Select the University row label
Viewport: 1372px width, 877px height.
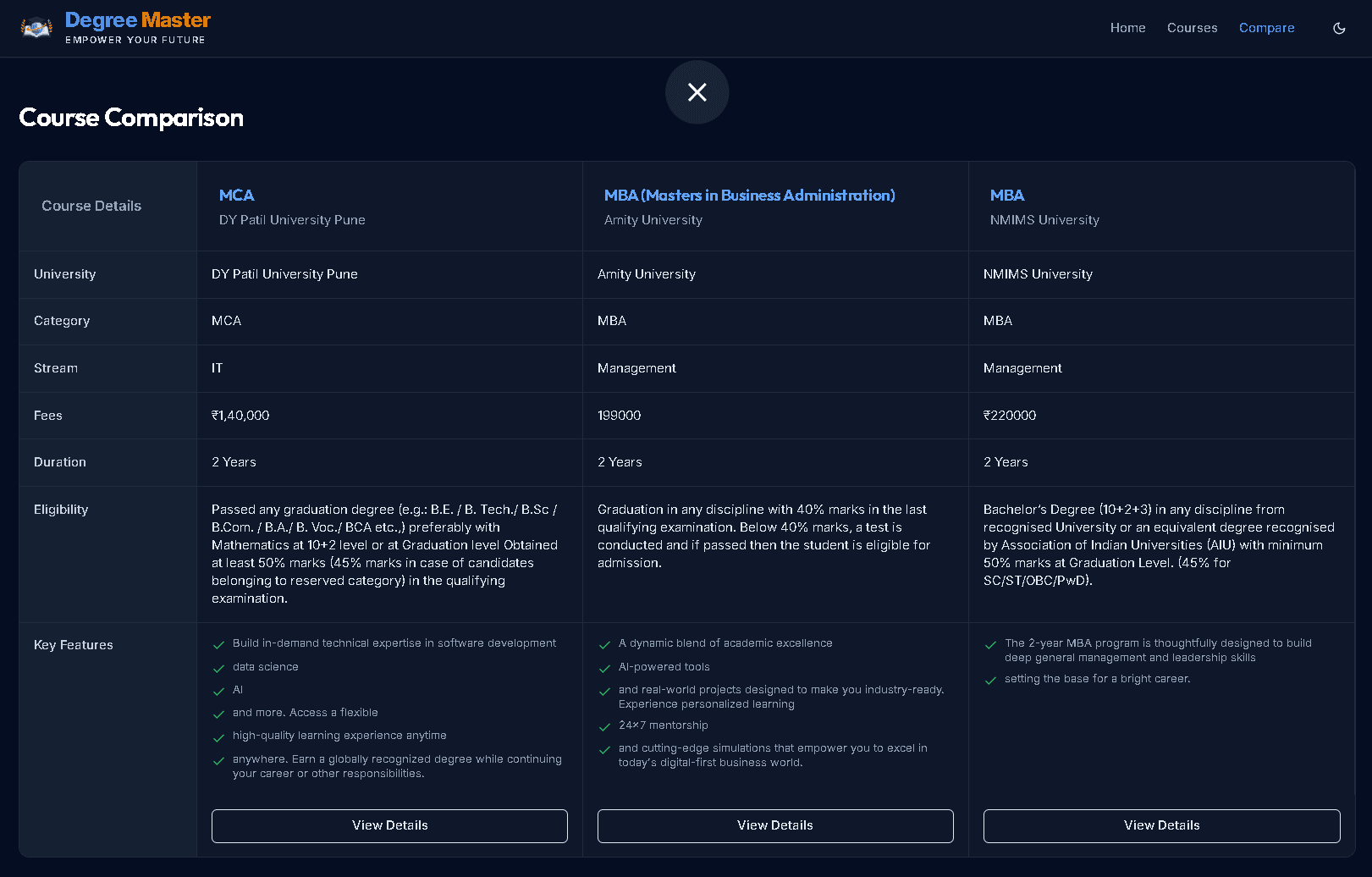pos(64,274)
